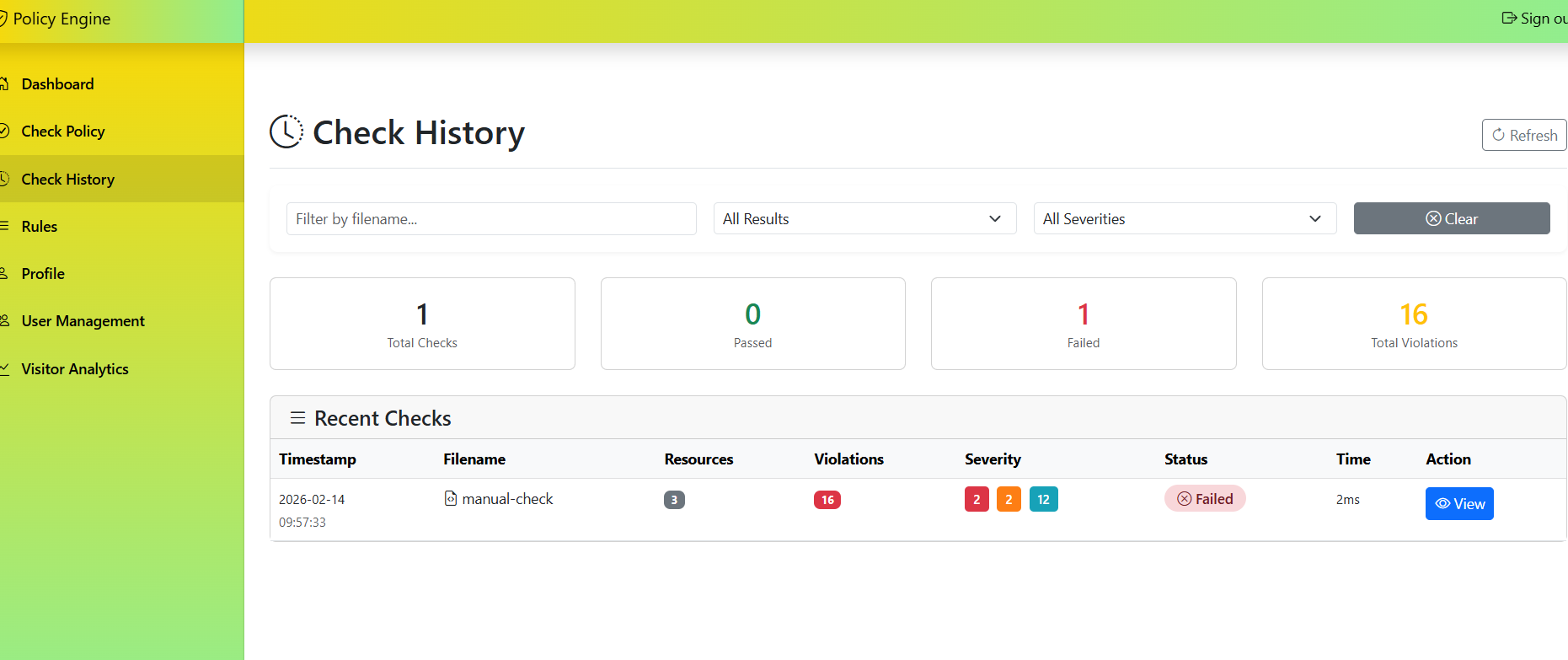Click the Check History clock icon in heading

(x=286, y=132)
